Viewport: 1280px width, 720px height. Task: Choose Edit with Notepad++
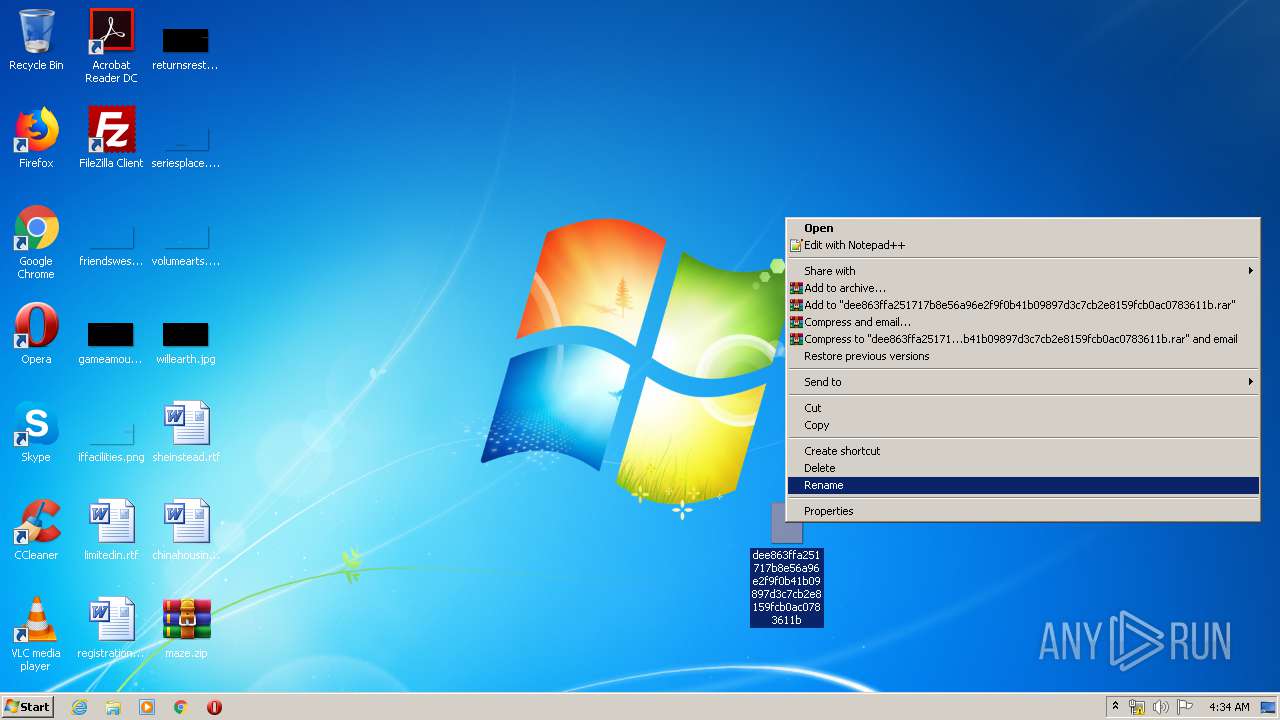tap(1023, 245)
